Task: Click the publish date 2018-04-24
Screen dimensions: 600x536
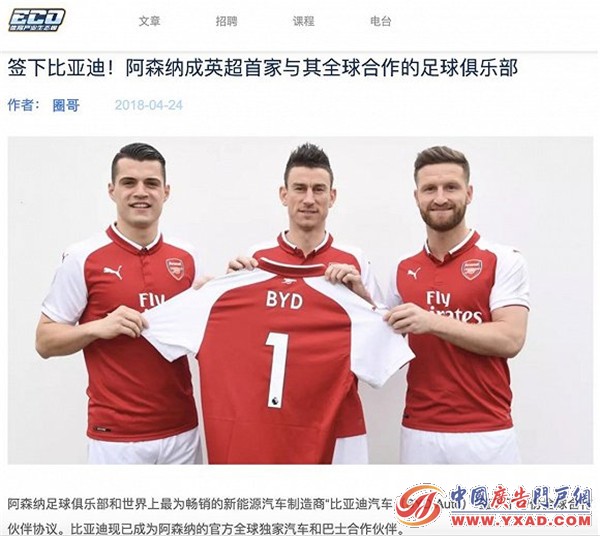Action: (x=149, y=105)
